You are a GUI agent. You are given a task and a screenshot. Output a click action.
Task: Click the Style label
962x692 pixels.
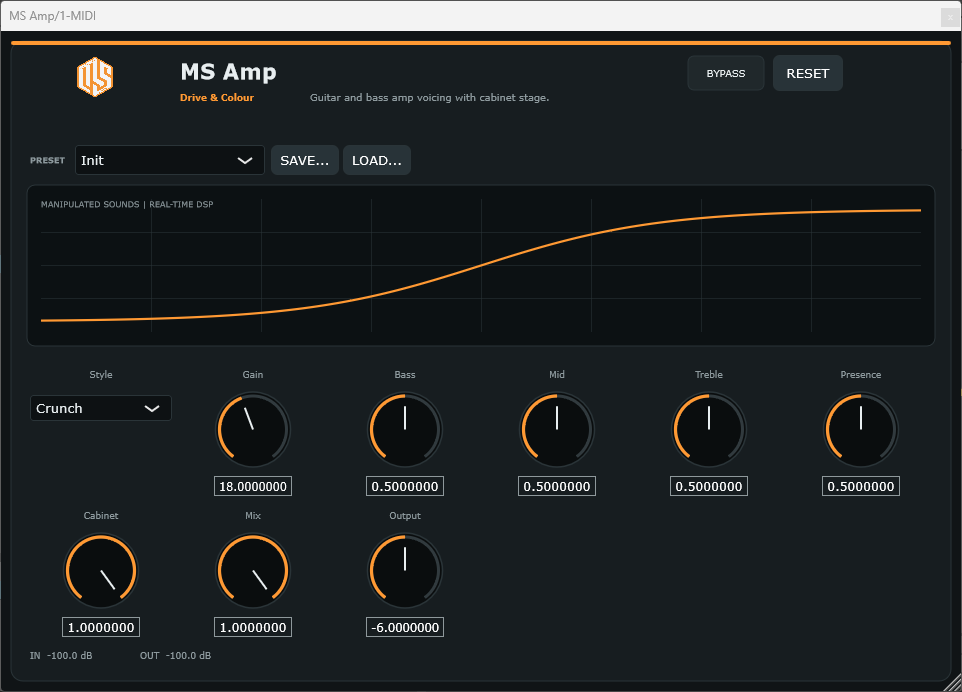[x=101, y=374]
